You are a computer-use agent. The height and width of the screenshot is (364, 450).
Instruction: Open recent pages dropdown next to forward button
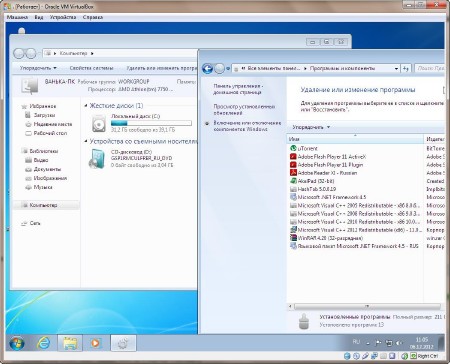tap(228, 69)
